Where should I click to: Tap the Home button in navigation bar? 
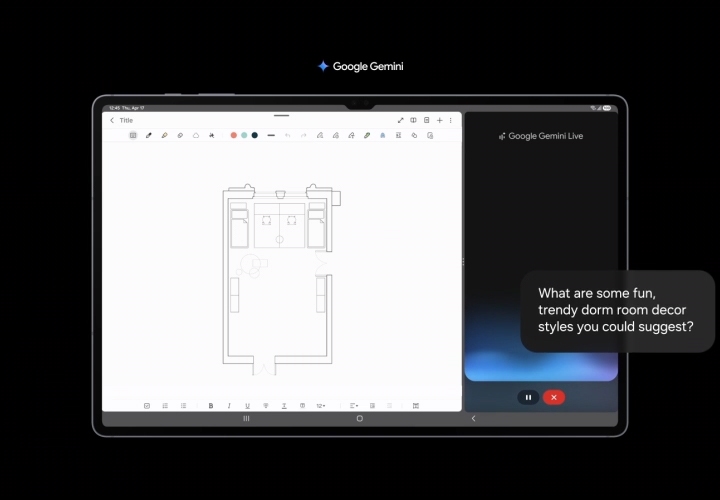tap(360, 418)
